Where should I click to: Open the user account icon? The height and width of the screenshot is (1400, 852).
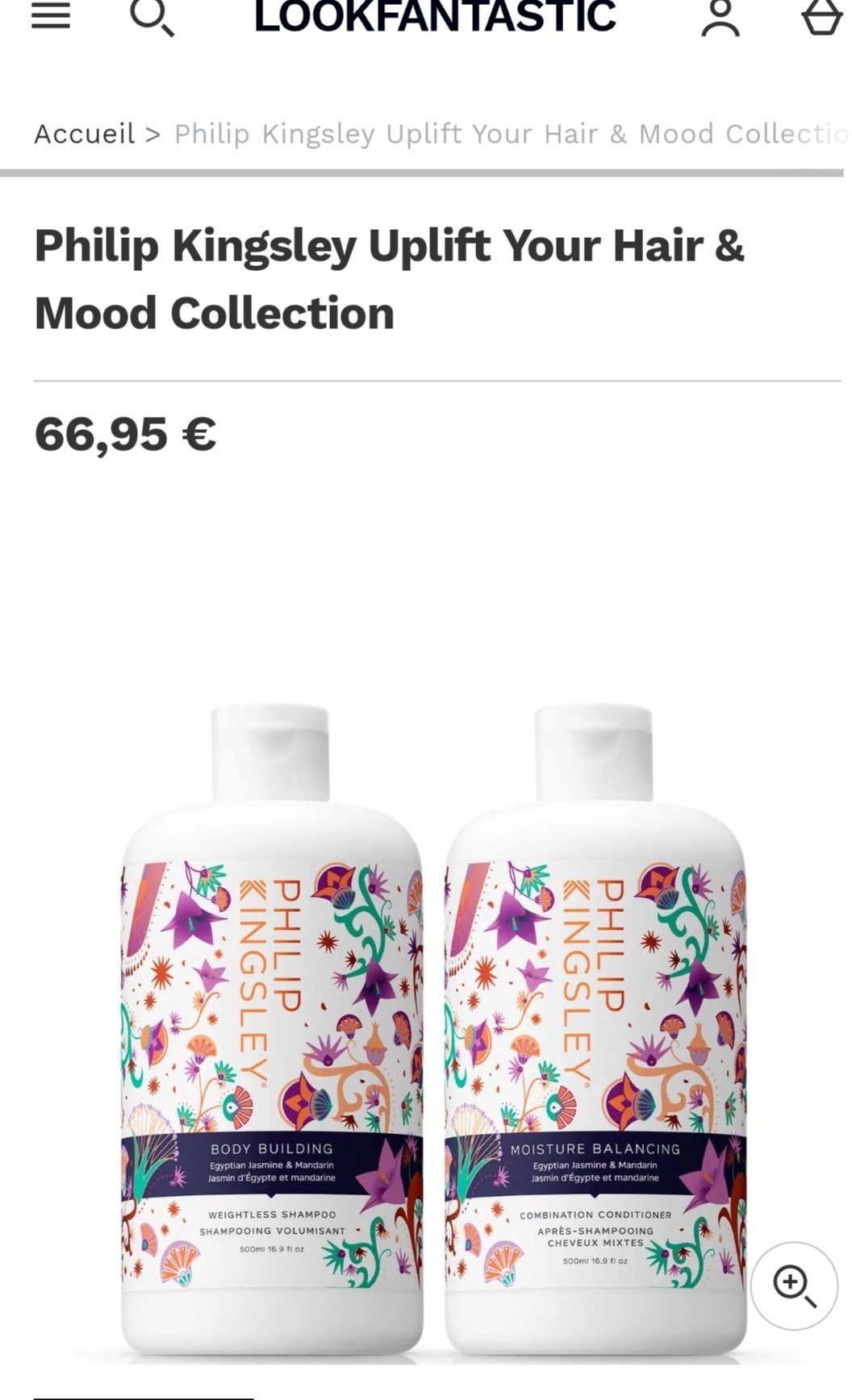[x=720, y=18]
